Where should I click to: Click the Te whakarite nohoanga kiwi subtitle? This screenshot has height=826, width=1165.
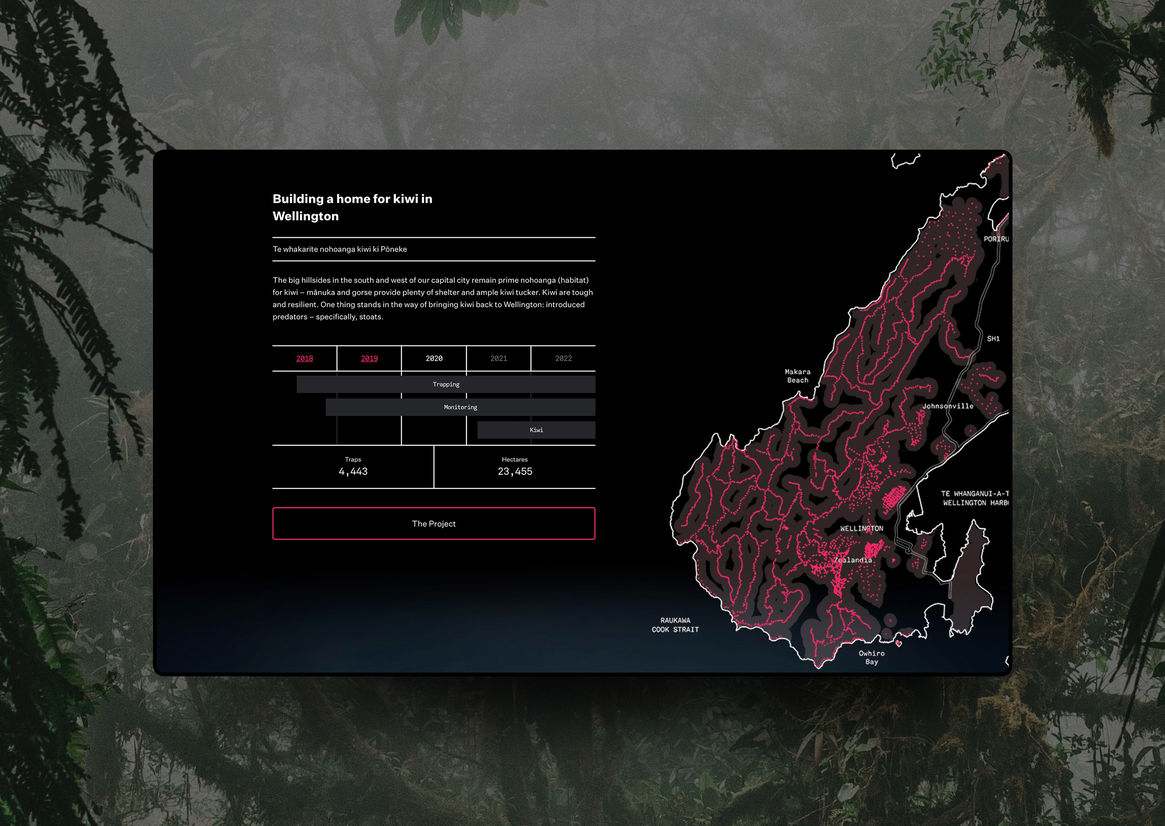pos(340,249)
